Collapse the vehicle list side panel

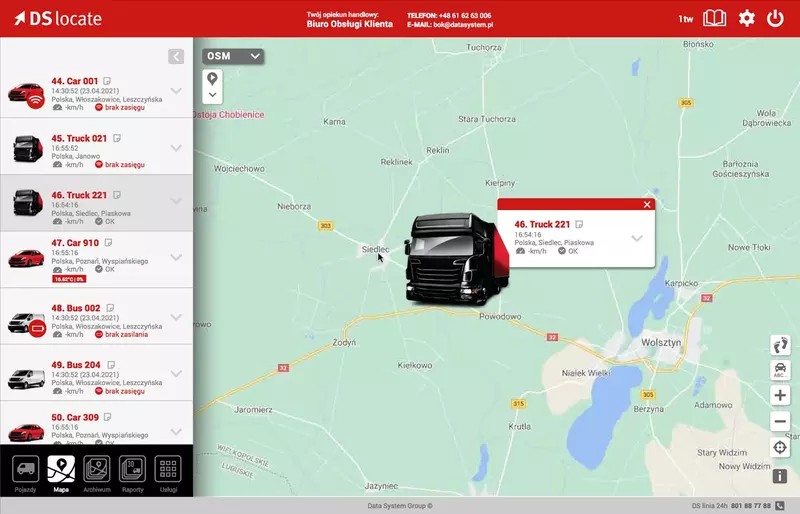point(176,56)
